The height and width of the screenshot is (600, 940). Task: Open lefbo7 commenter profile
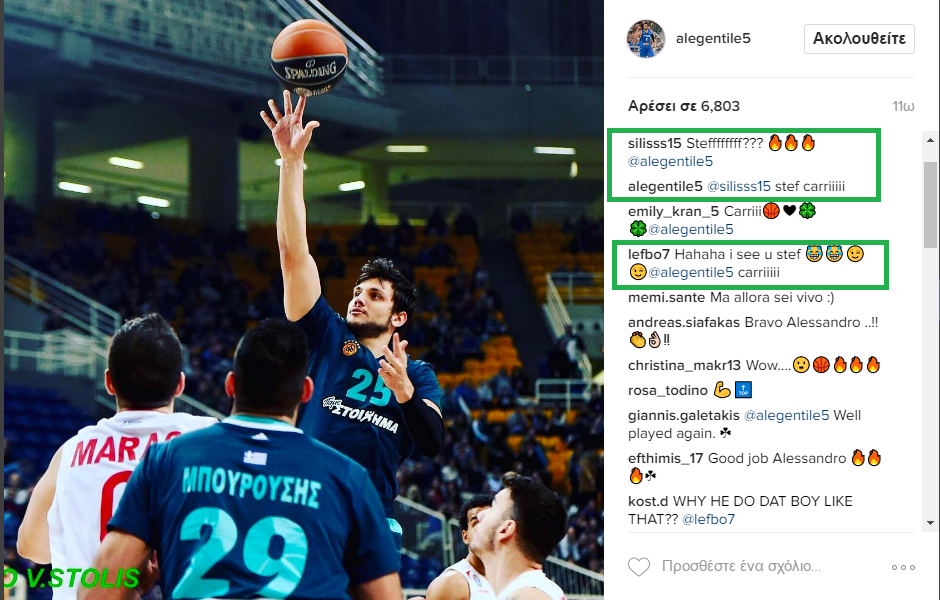coord(649,254)
